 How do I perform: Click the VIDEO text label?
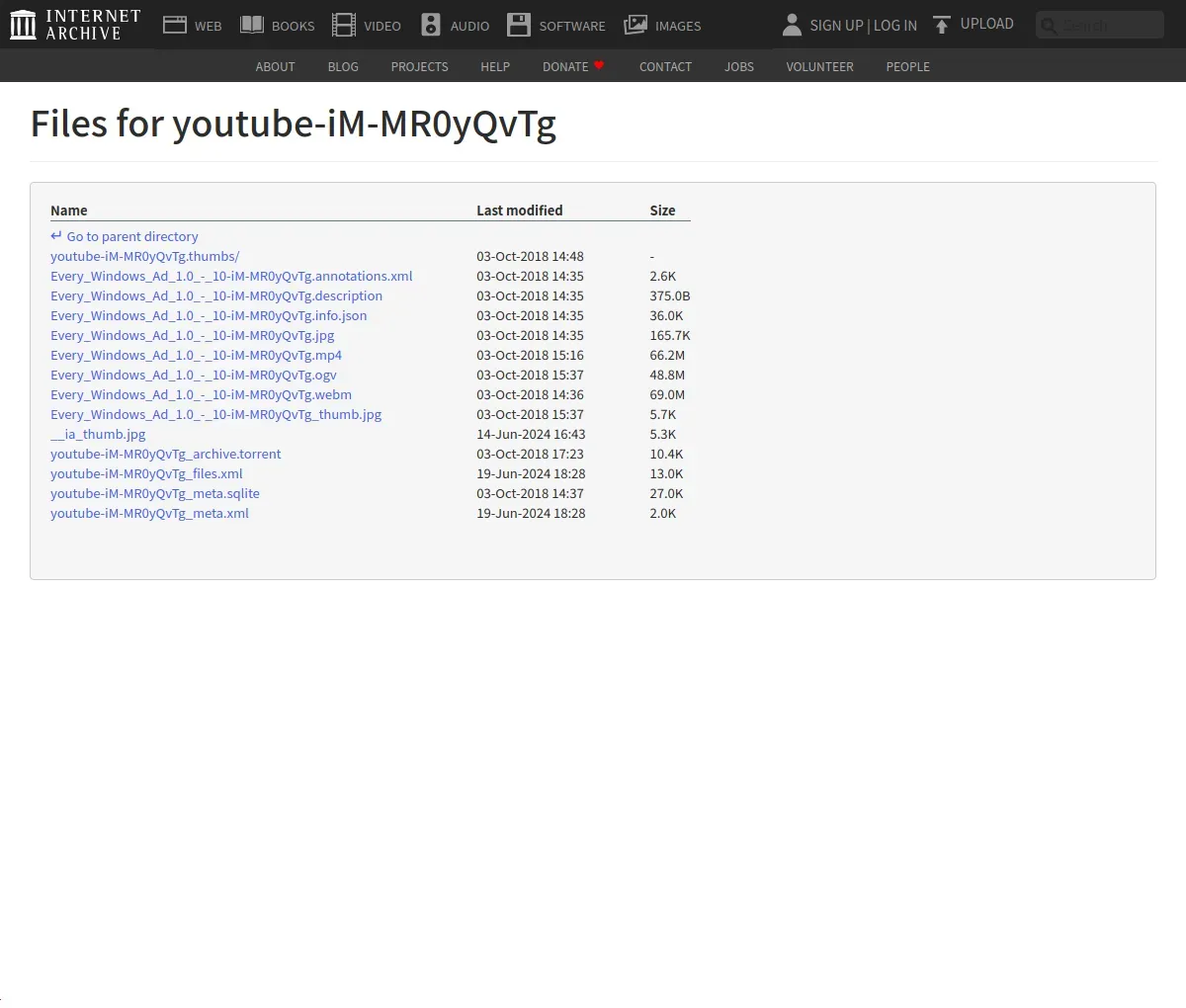(382, 26)
